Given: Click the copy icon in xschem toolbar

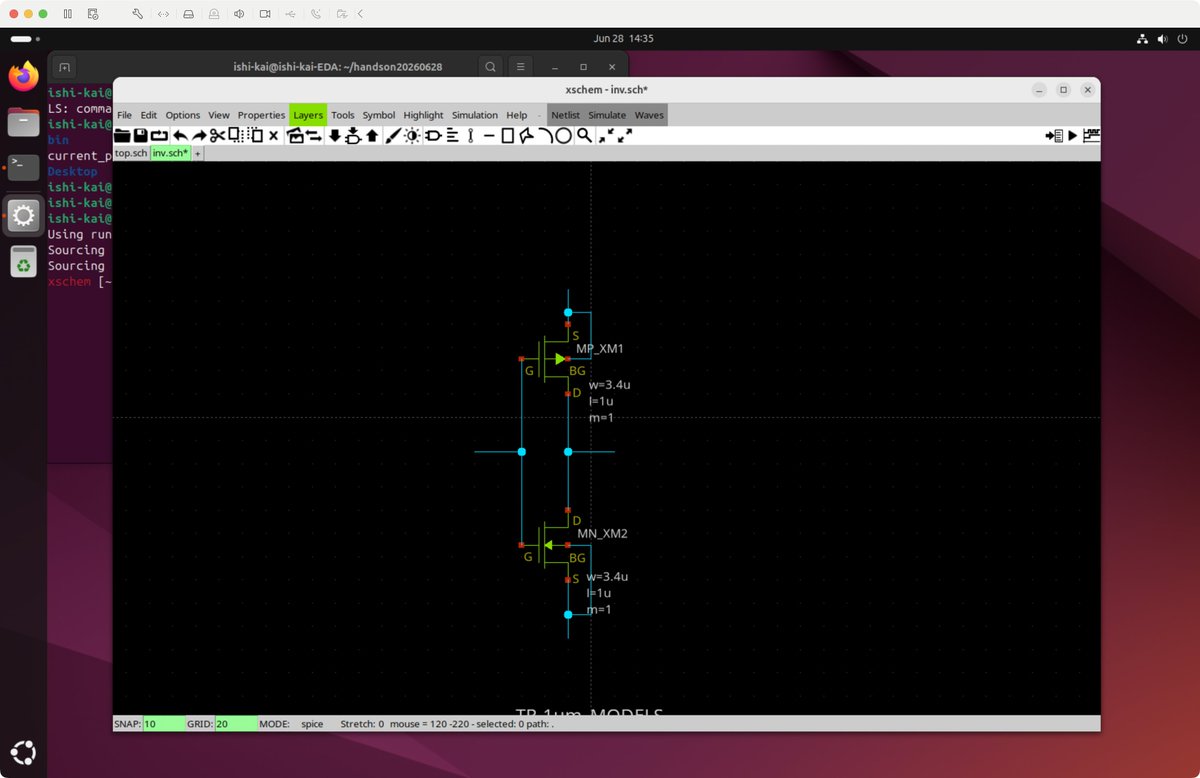Looking at the screenshot, I should coord(235,135).
